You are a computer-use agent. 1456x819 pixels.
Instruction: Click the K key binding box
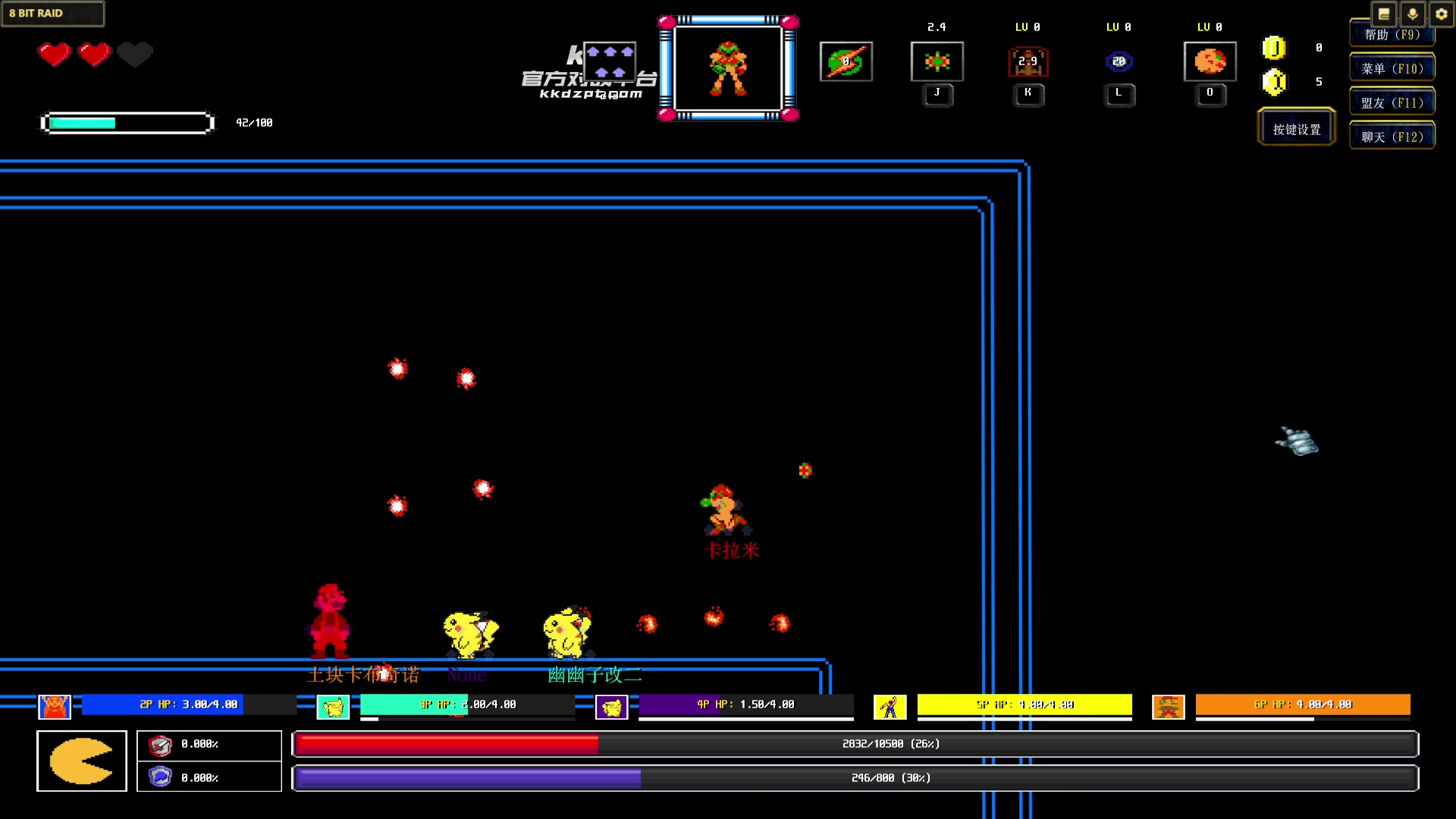[1028, 94]
